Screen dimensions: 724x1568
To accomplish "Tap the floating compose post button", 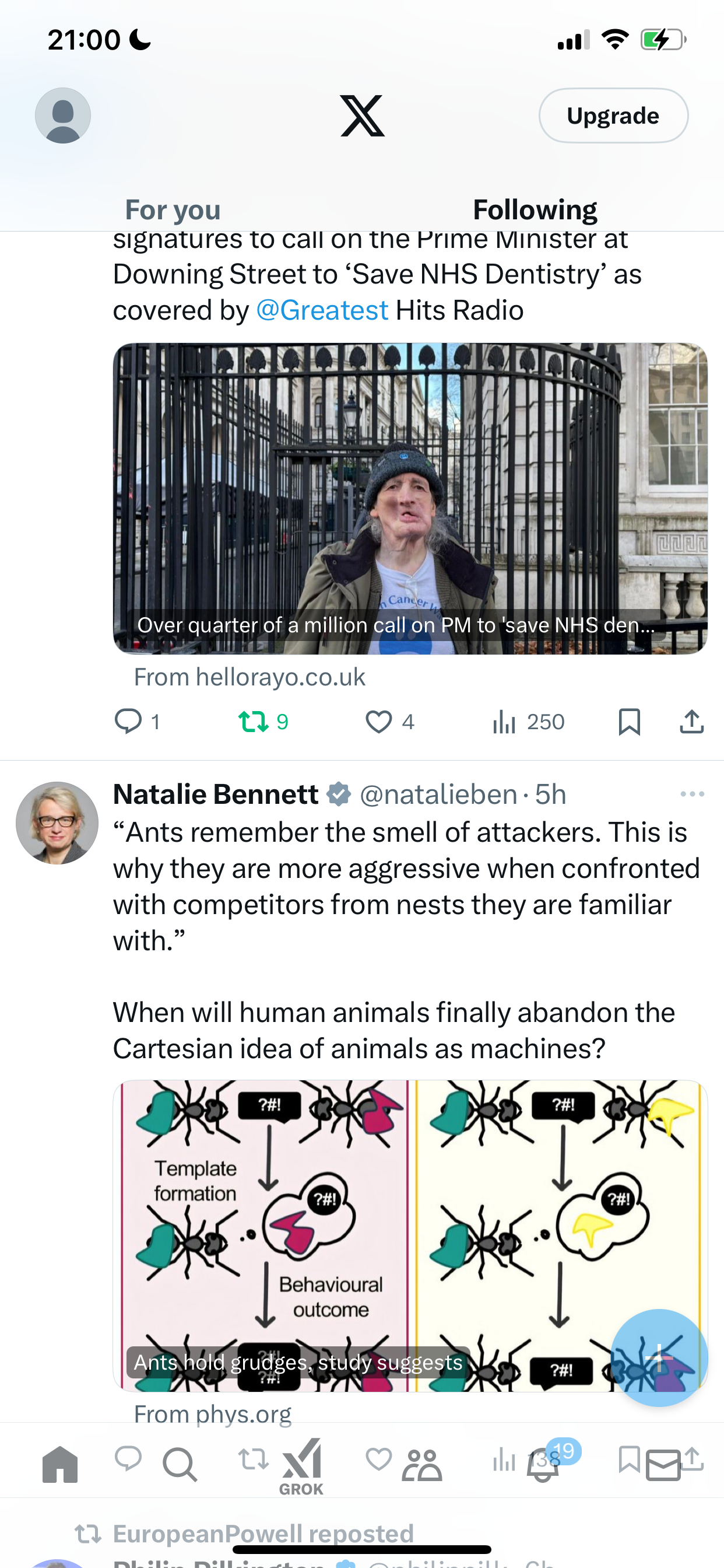I will pyautogui.click(x=659, y=1357).
